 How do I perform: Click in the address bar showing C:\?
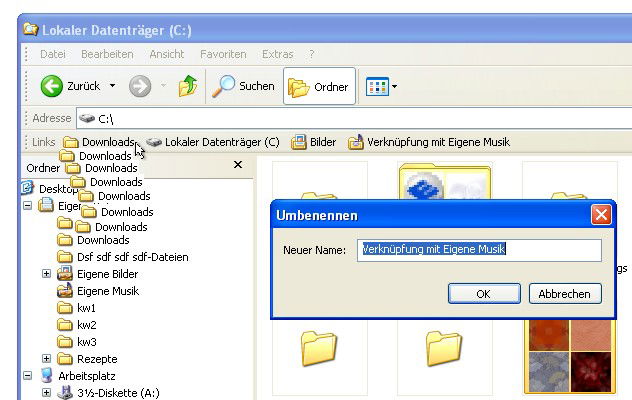tap(355, 119)
